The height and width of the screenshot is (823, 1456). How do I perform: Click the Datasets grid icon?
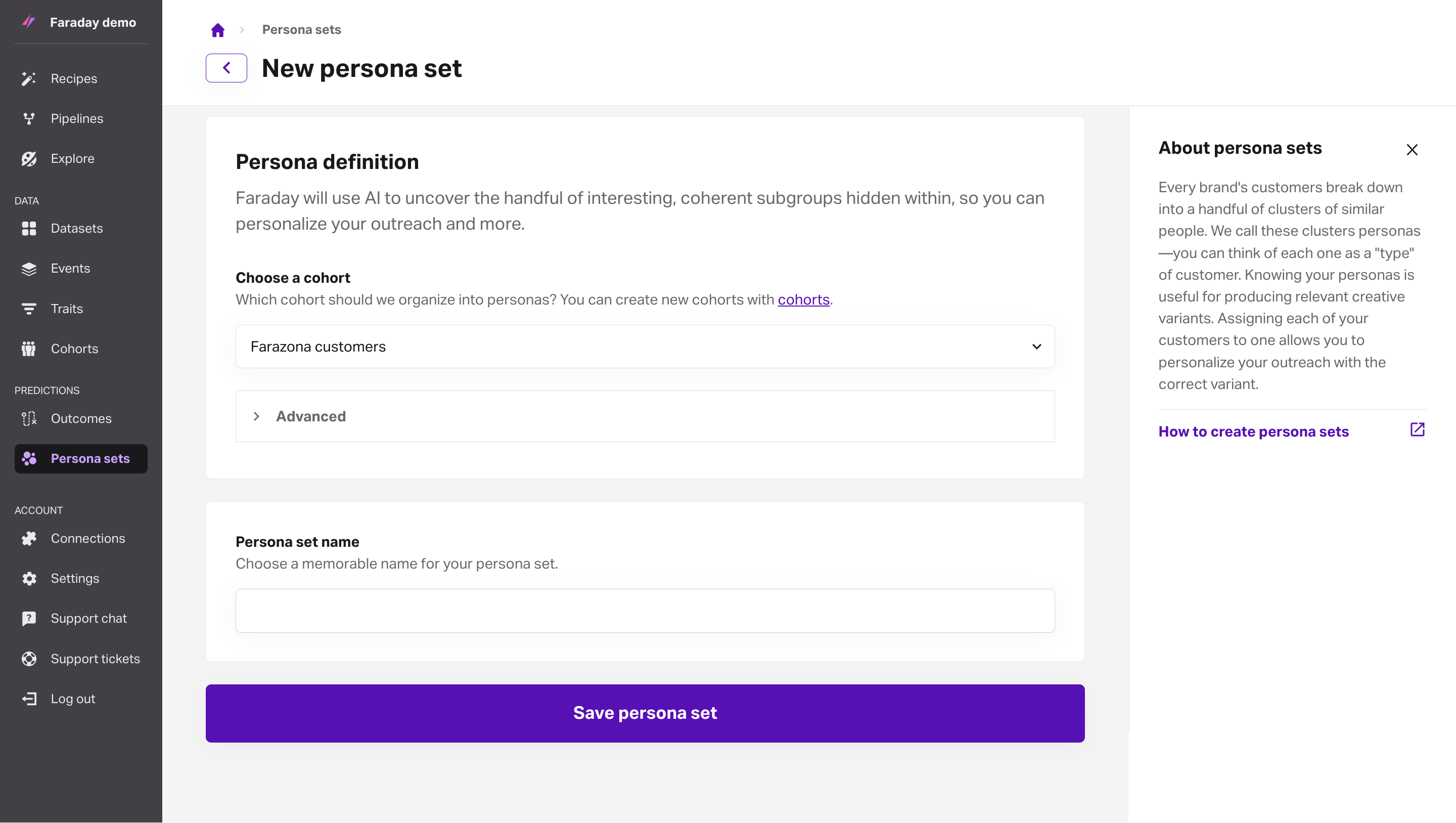tap(29, 229)
